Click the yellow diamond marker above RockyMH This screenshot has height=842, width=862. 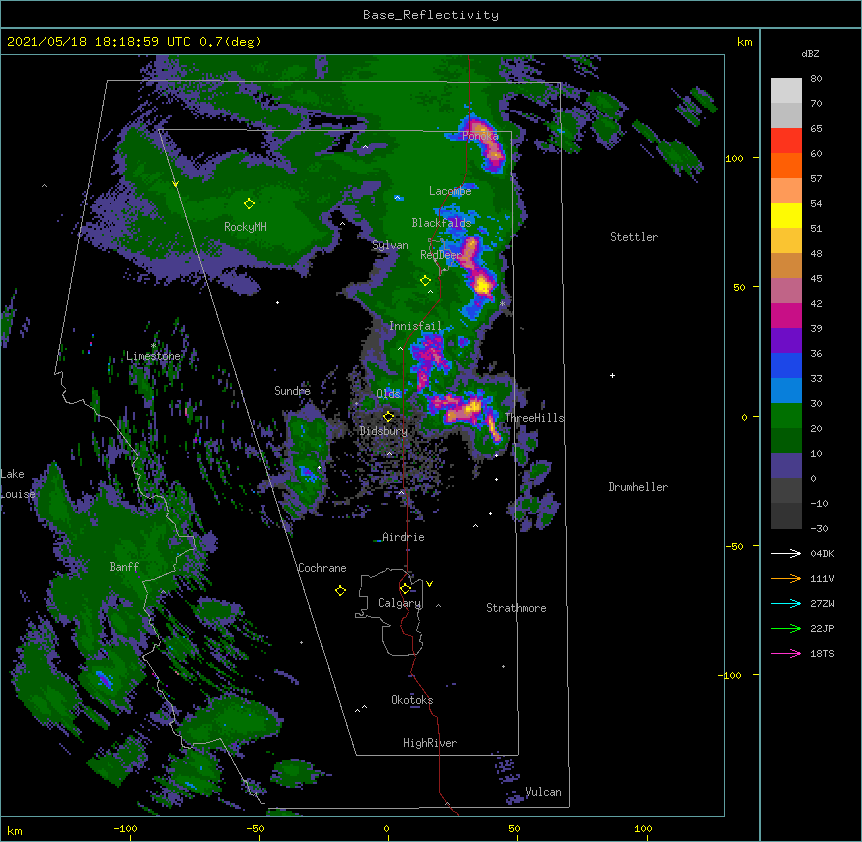249,204
